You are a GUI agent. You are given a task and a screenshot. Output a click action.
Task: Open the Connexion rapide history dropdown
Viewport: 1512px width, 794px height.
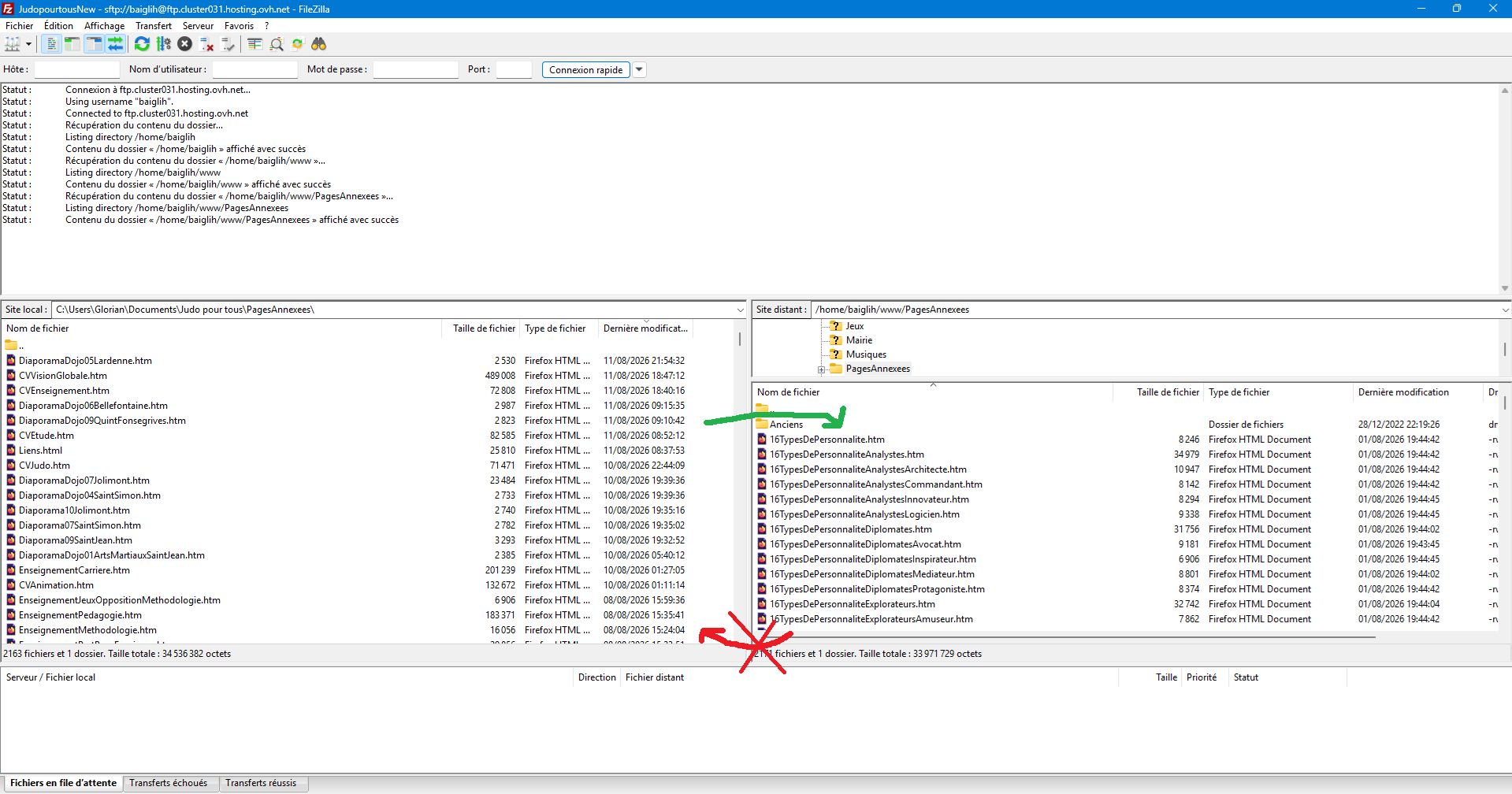[x=640, y=70]
